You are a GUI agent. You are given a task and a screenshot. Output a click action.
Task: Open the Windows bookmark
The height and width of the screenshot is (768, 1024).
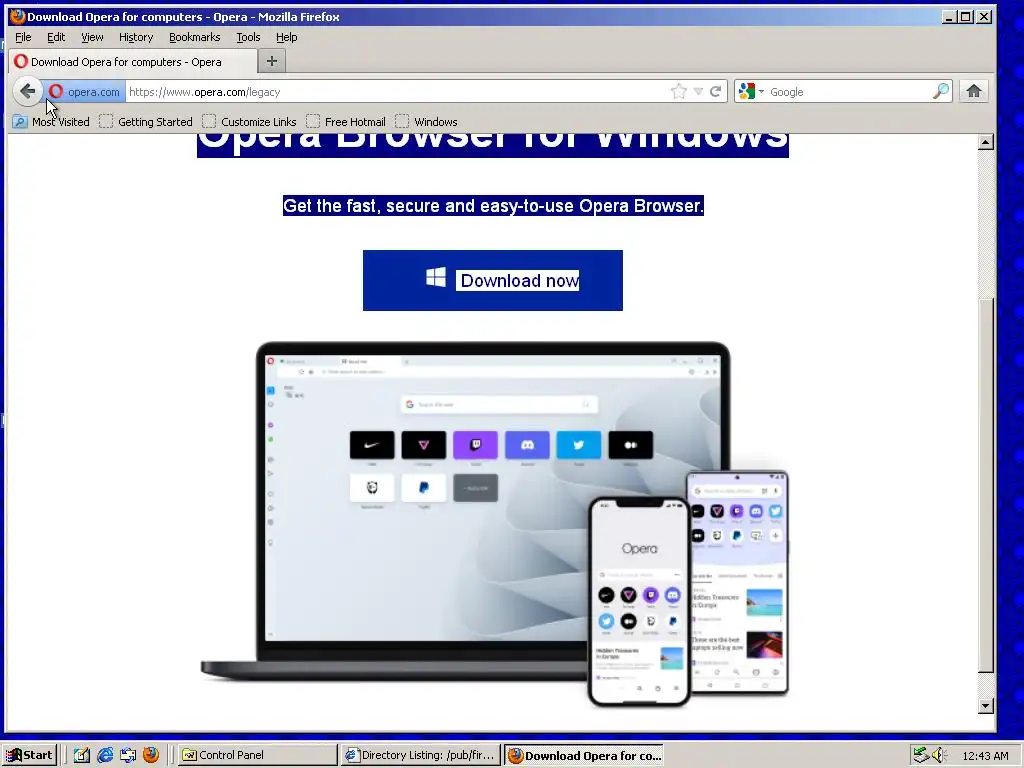point(426,121)
